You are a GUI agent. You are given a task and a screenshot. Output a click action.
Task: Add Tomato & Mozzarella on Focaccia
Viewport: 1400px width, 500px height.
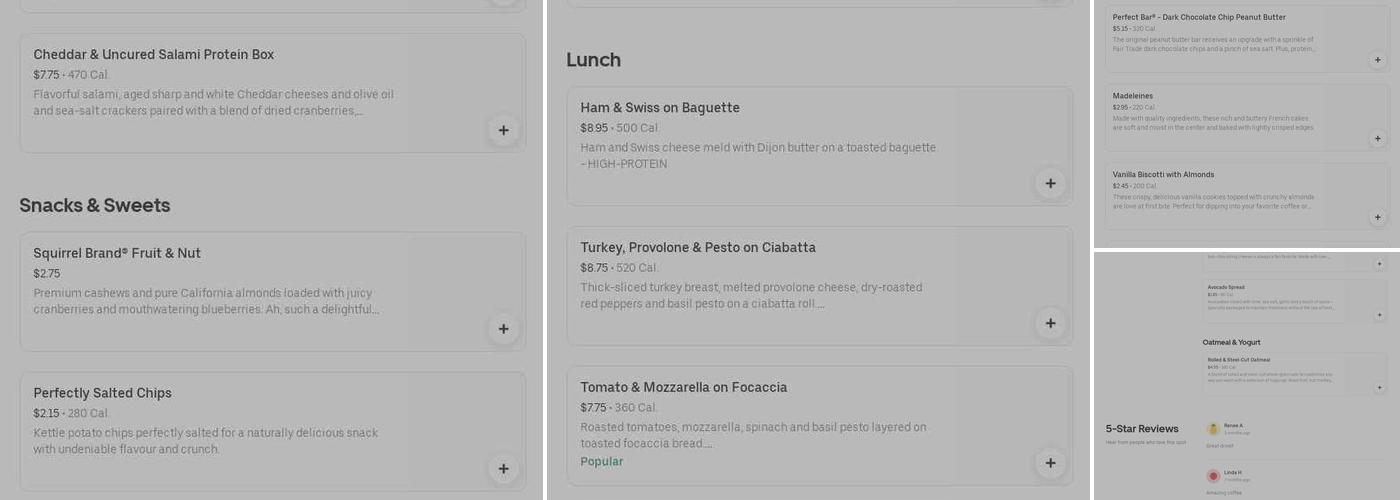point(1050,463)
